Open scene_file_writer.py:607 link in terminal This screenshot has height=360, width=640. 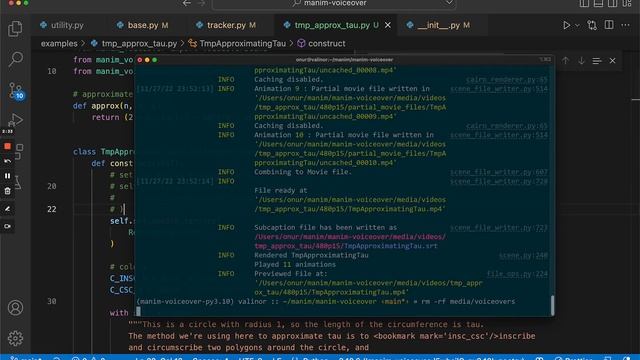(x=499, y=172)
